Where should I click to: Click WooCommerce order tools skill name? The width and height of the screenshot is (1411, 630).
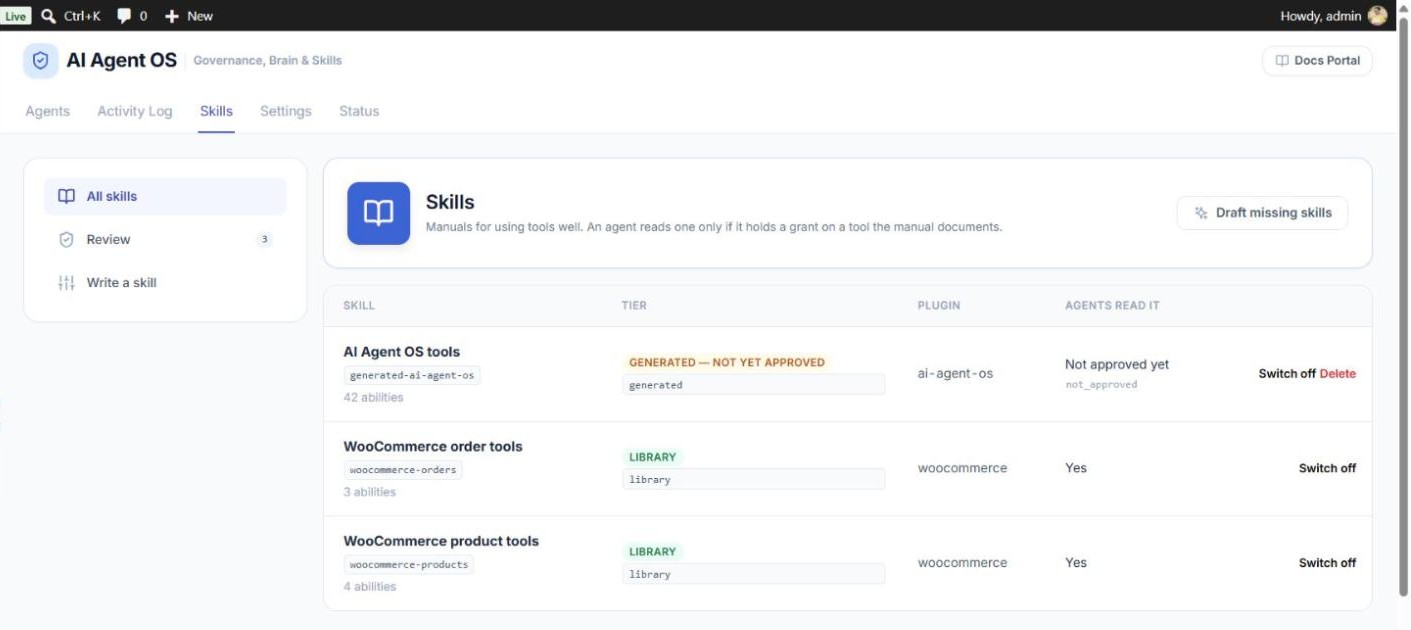pyautogui.click(x=433, y=447)
